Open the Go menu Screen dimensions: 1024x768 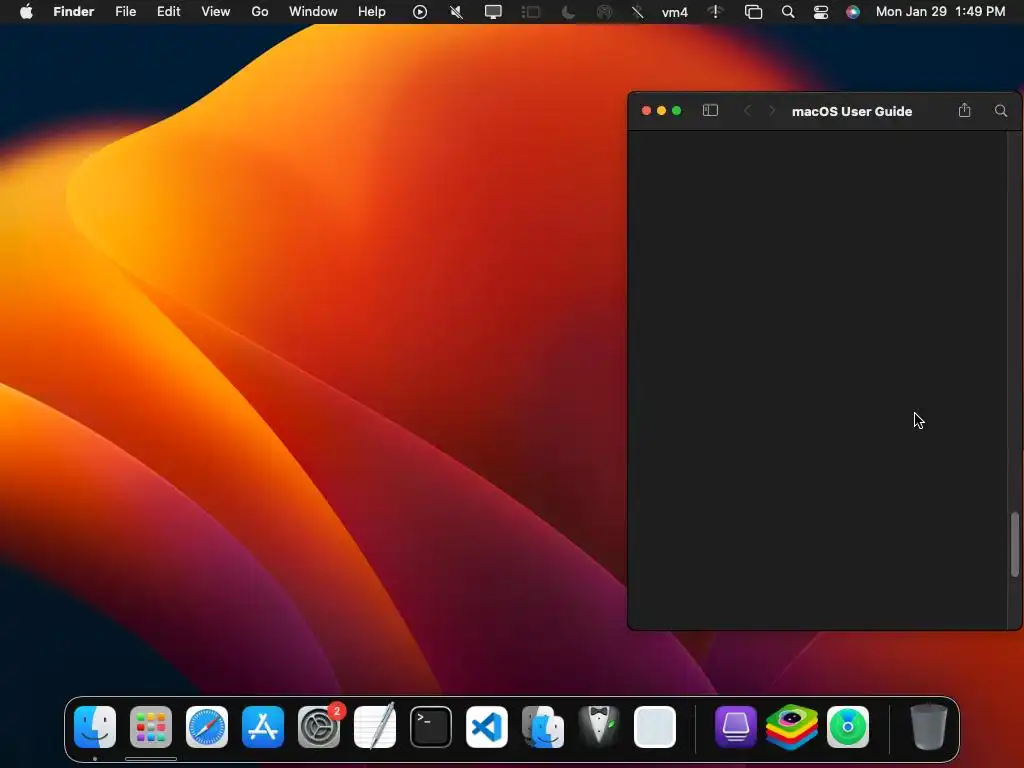[x=260, y=12]
